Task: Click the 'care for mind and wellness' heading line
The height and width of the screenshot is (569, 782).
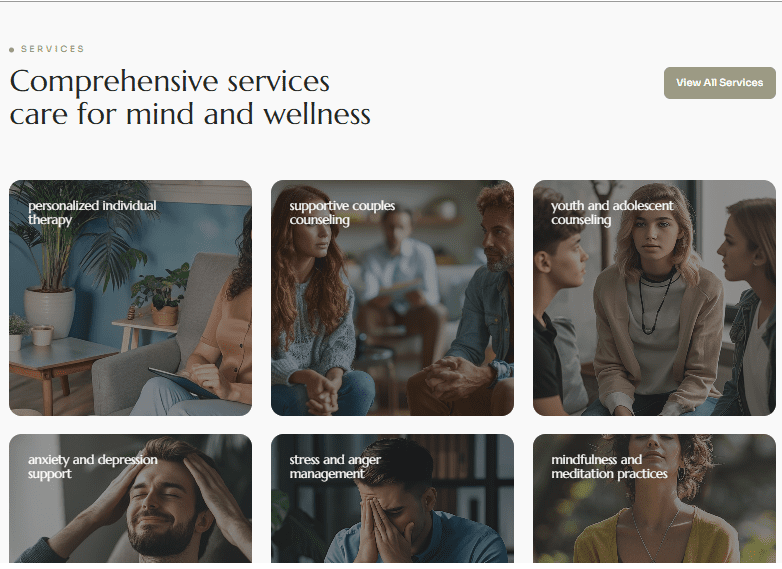Action: tap(190, 114)
